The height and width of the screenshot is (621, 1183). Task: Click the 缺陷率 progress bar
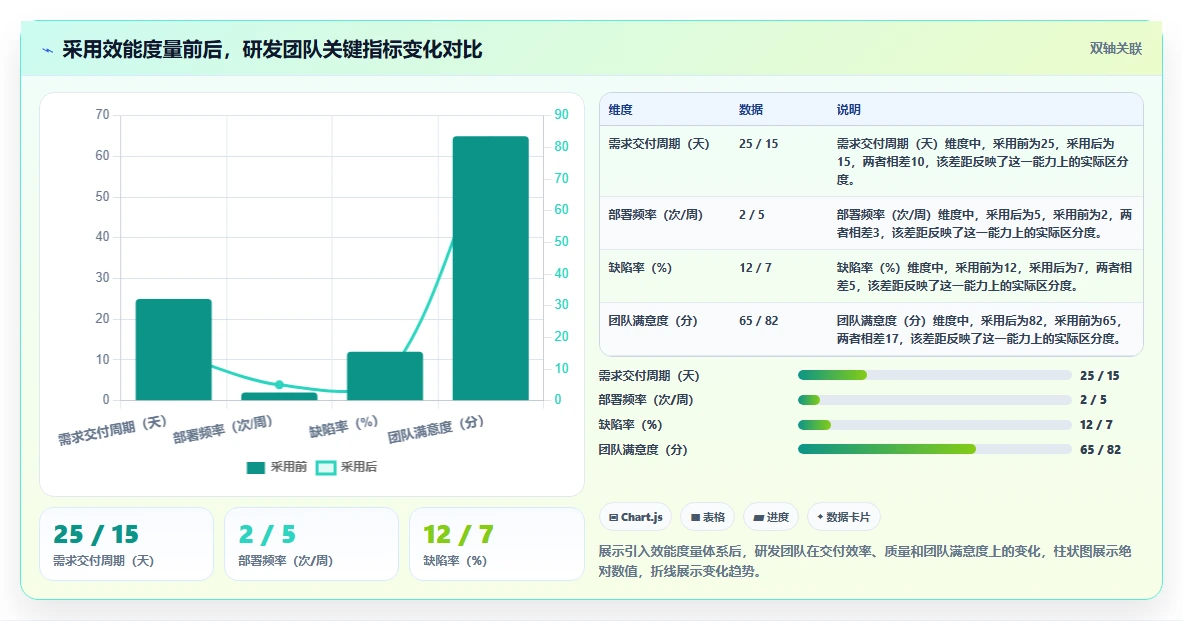point(935,425)
